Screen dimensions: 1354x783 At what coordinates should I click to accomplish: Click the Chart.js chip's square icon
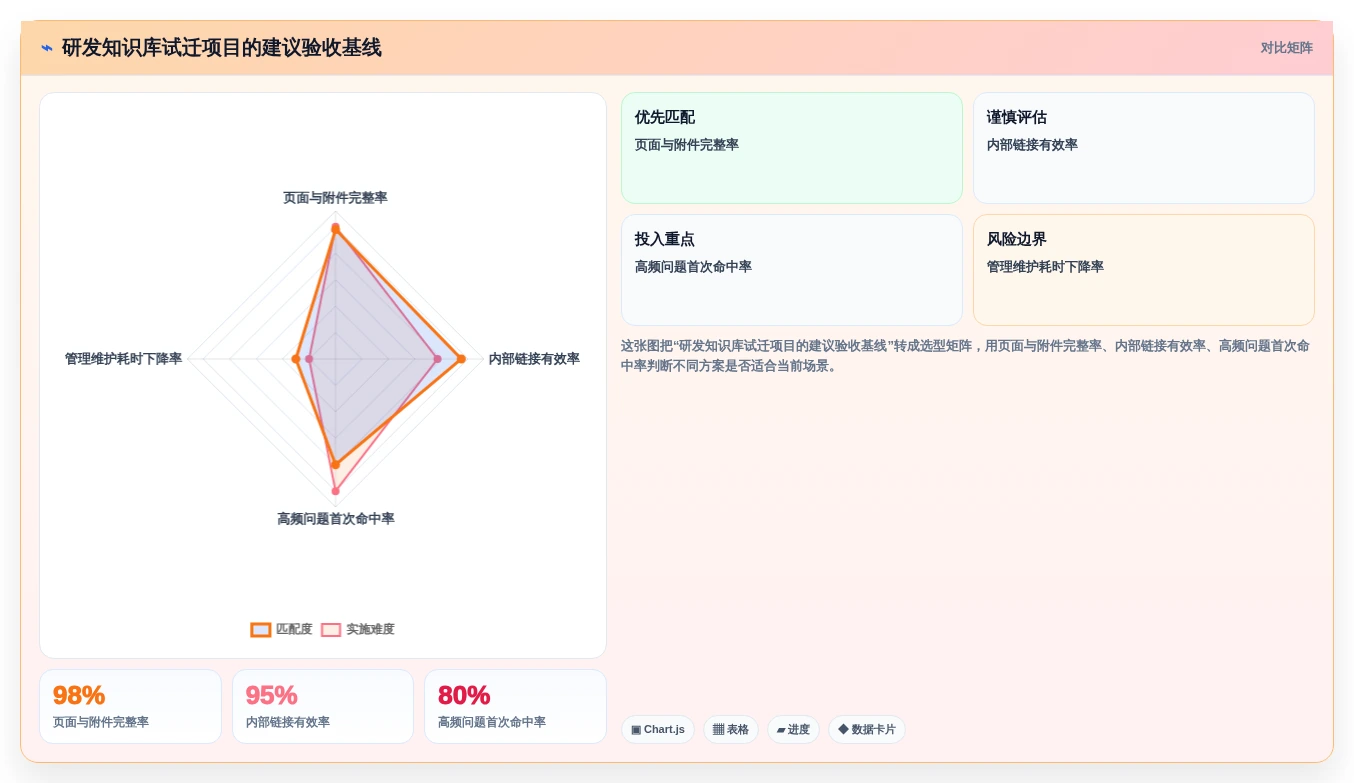(636, 730)
